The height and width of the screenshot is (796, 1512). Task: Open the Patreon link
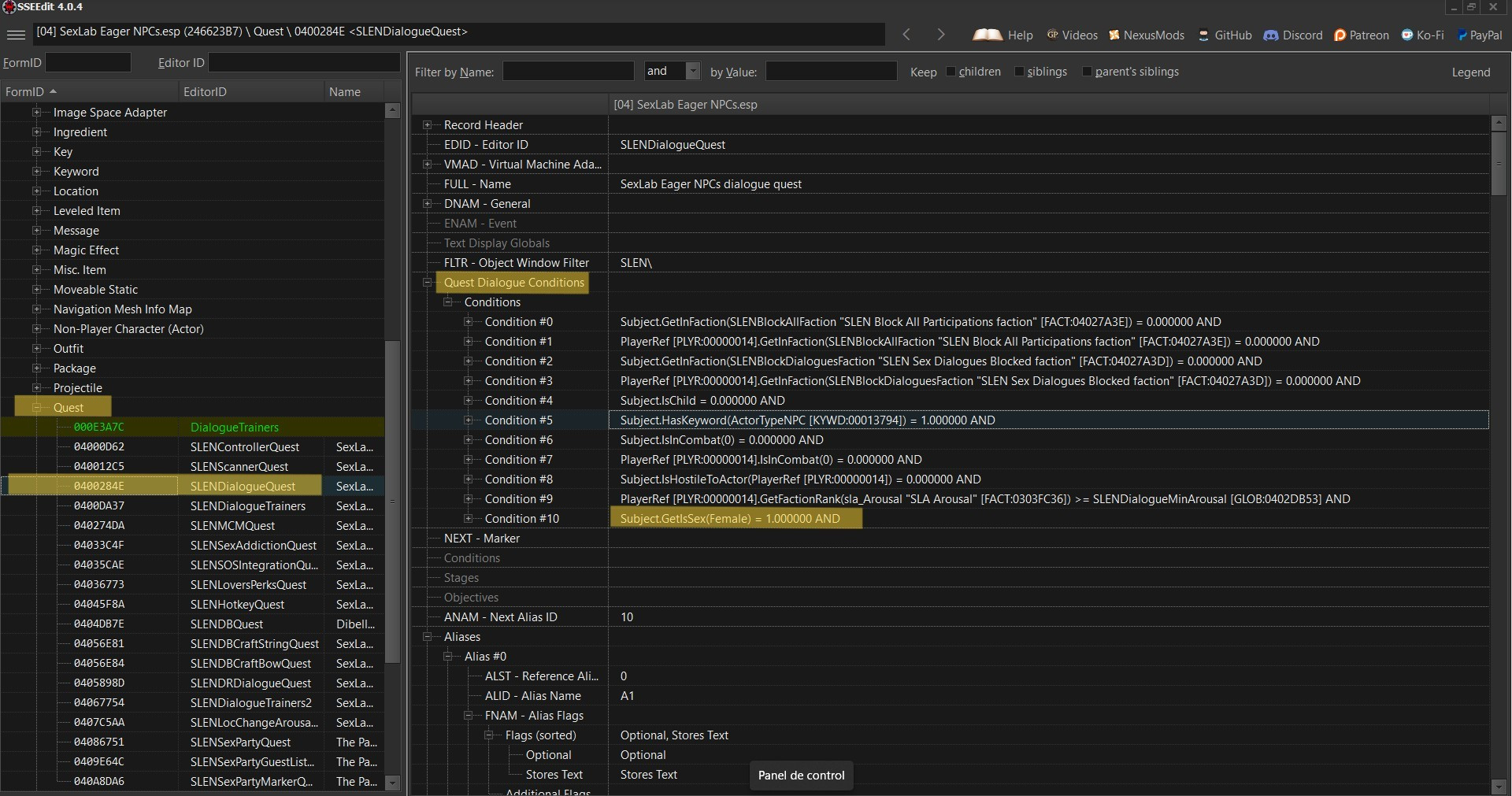[x=1362, y=35]
